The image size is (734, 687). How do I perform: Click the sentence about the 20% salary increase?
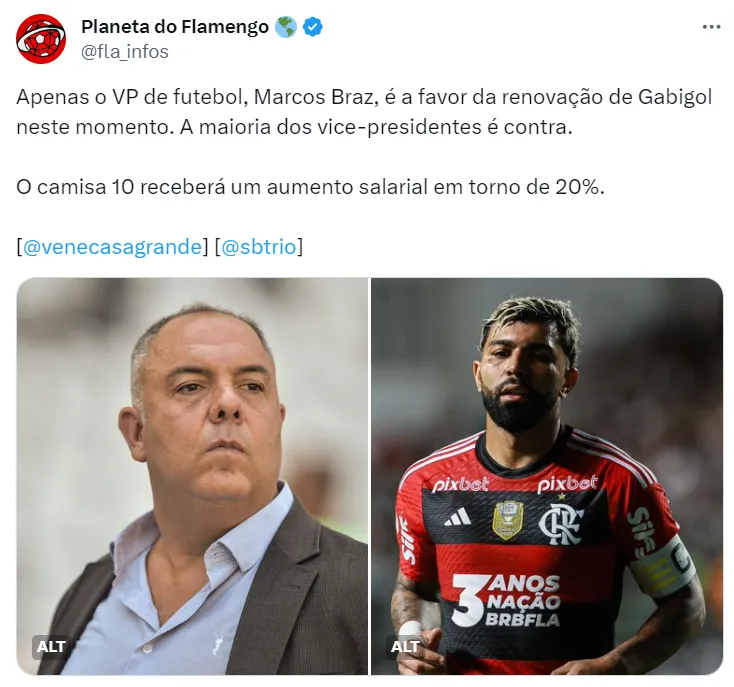tap(310, 187)
